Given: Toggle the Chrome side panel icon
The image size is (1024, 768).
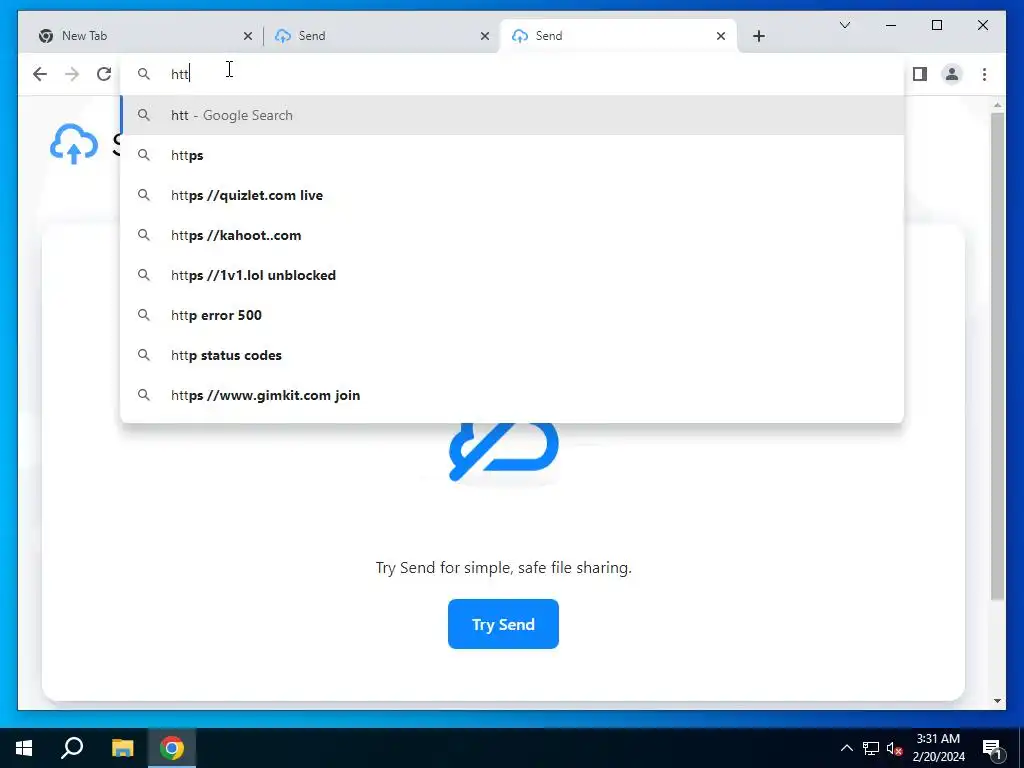Looking at the screenshot, I should coord(920,74).
